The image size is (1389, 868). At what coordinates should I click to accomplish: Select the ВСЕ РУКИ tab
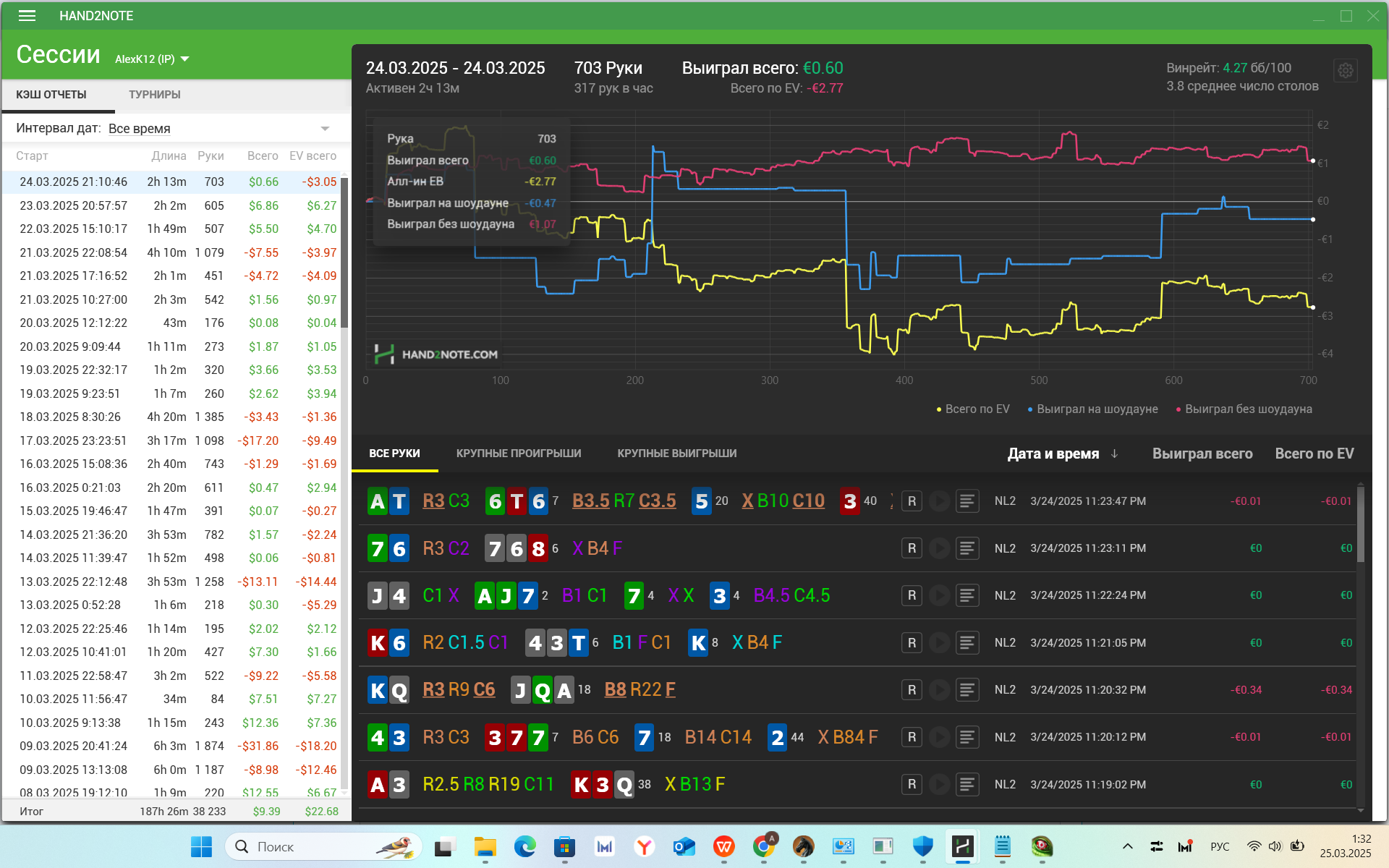click(x=394, y=454)
